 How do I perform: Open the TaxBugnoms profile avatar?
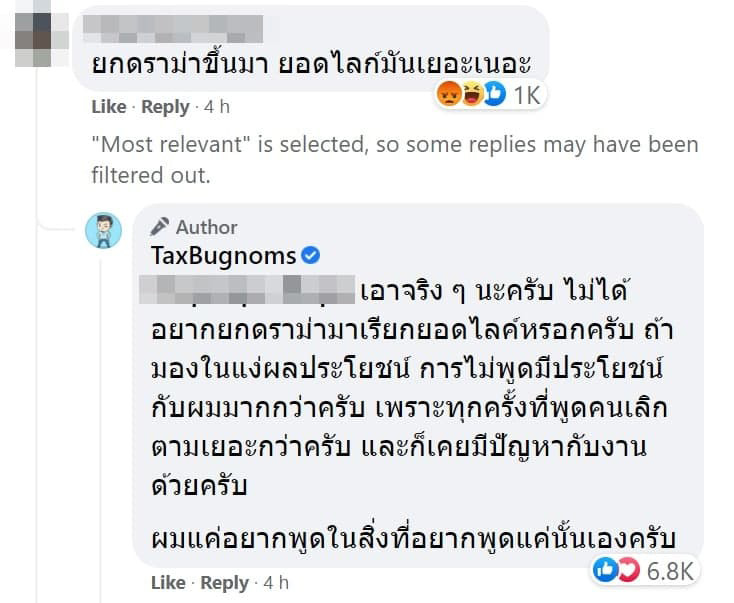coord(104,230)
